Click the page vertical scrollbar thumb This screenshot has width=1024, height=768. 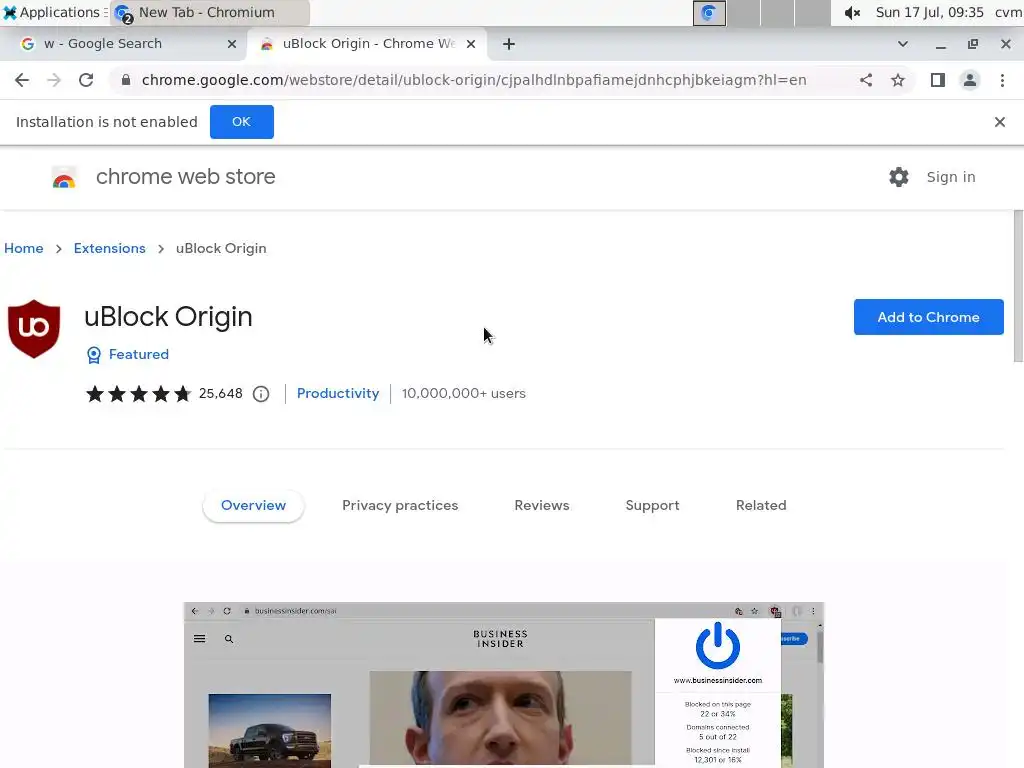click(x=1018, y=285)
